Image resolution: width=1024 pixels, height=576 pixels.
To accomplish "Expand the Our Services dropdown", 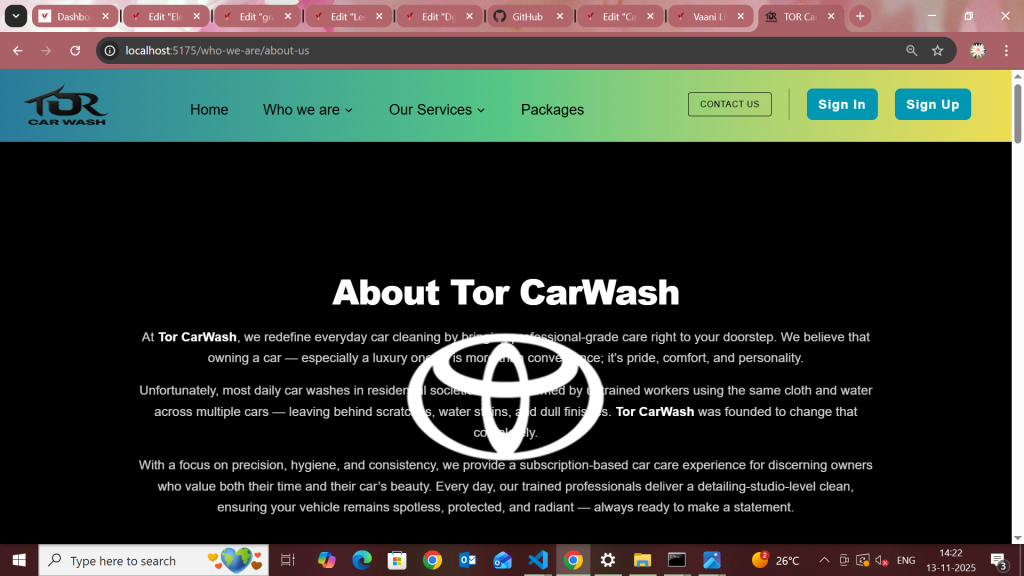I will (436, 110).
